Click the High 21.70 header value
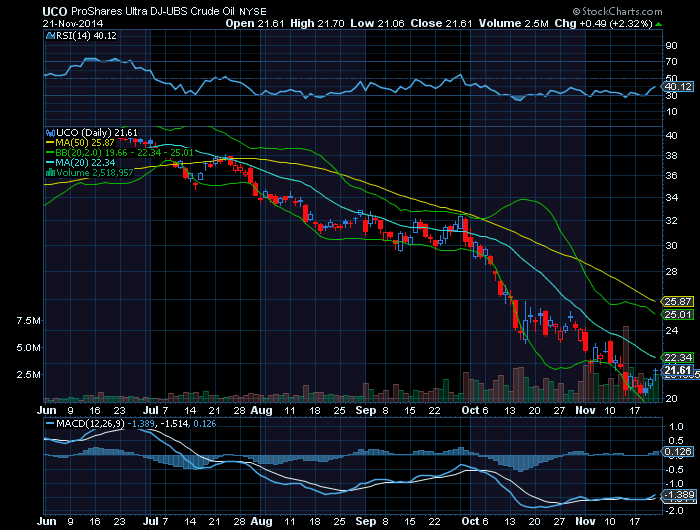Screen dimensions: 700x530 pos(317,24)
